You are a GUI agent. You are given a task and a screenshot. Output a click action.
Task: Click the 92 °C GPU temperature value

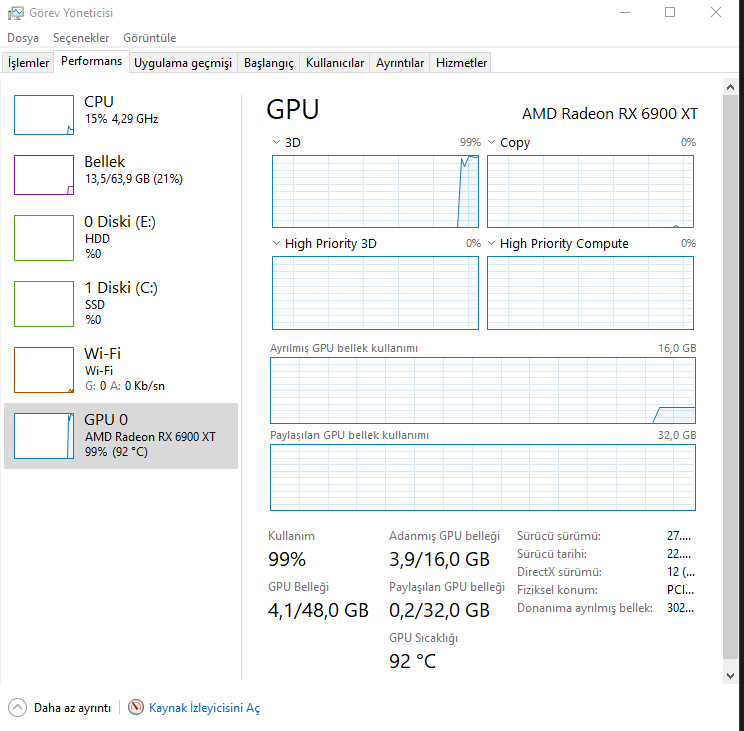412,661
